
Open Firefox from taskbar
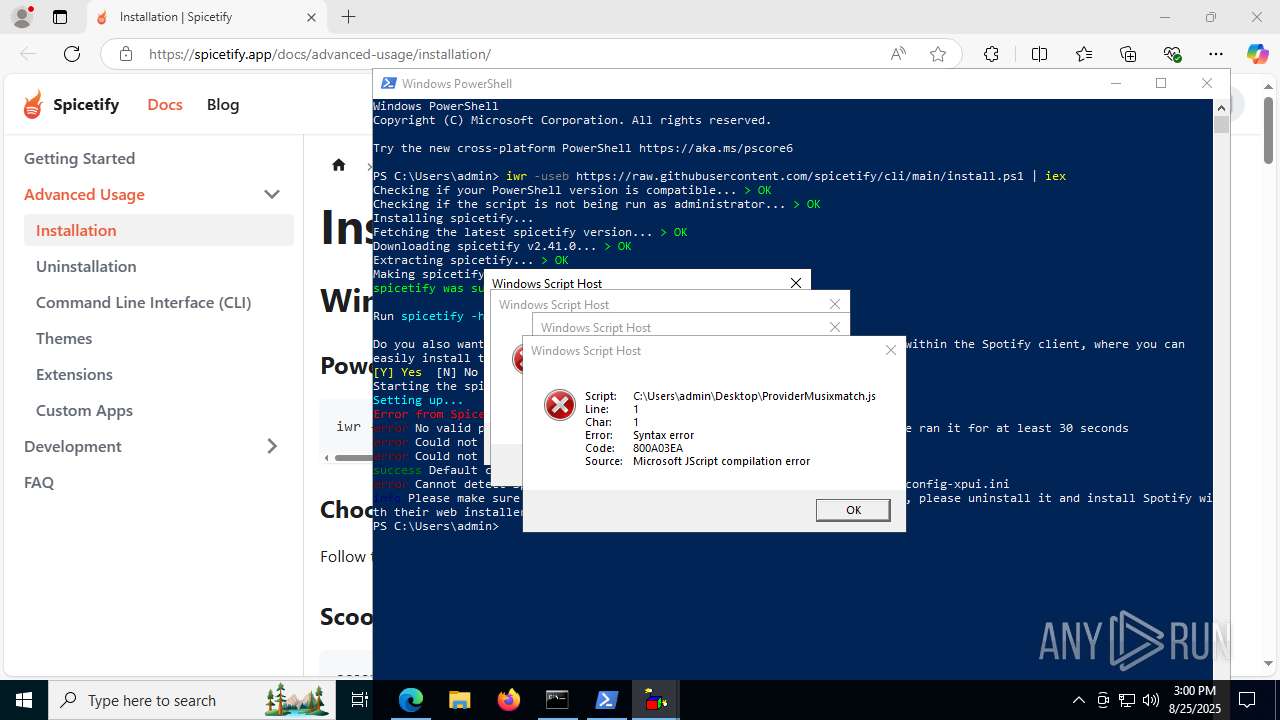pos(508,700)
